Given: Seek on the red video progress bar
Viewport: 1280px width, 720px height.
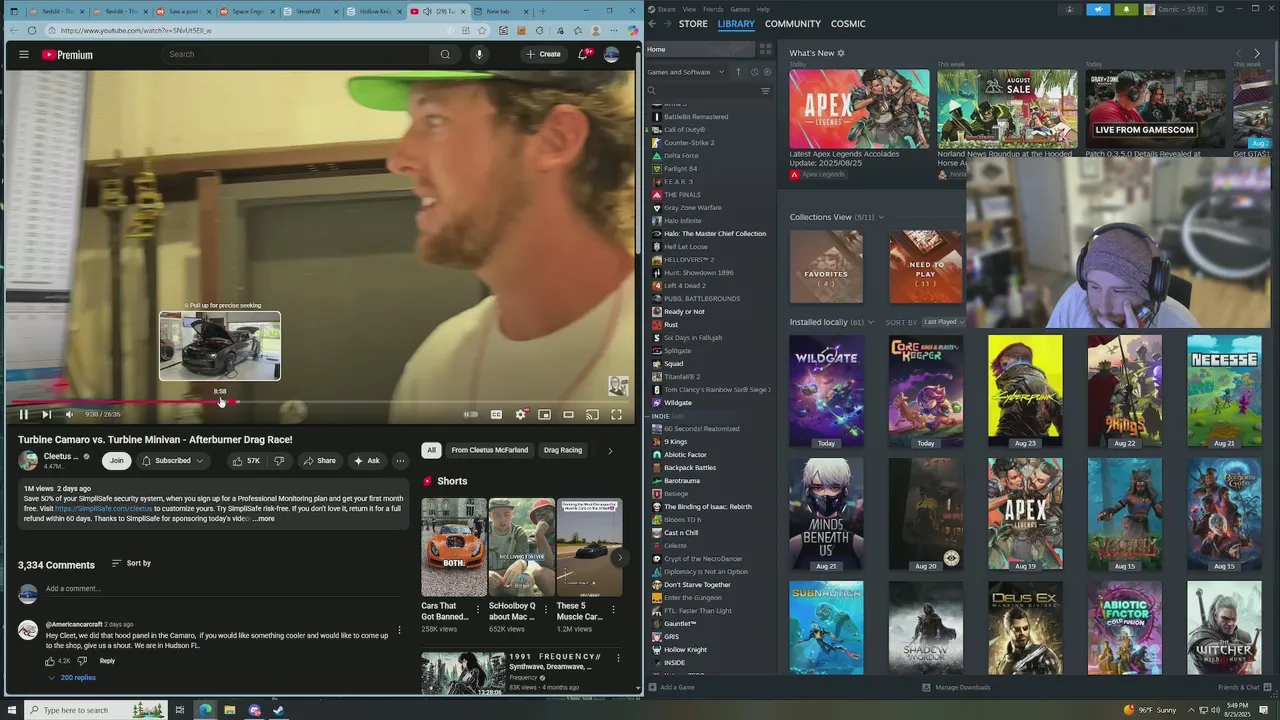Looking at the screenshot, I should pyautogui.click(x=320, y=402).
